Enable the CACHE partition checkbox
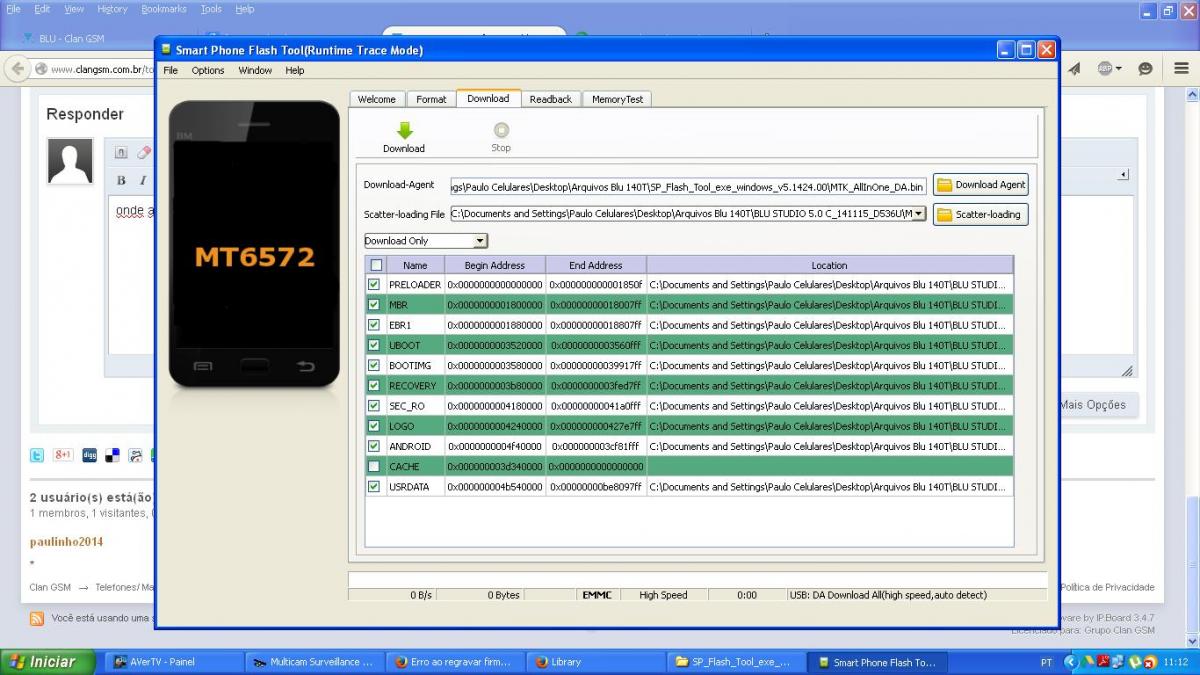The height and width of the screenshot is (675, 1200). click(374, 466)
